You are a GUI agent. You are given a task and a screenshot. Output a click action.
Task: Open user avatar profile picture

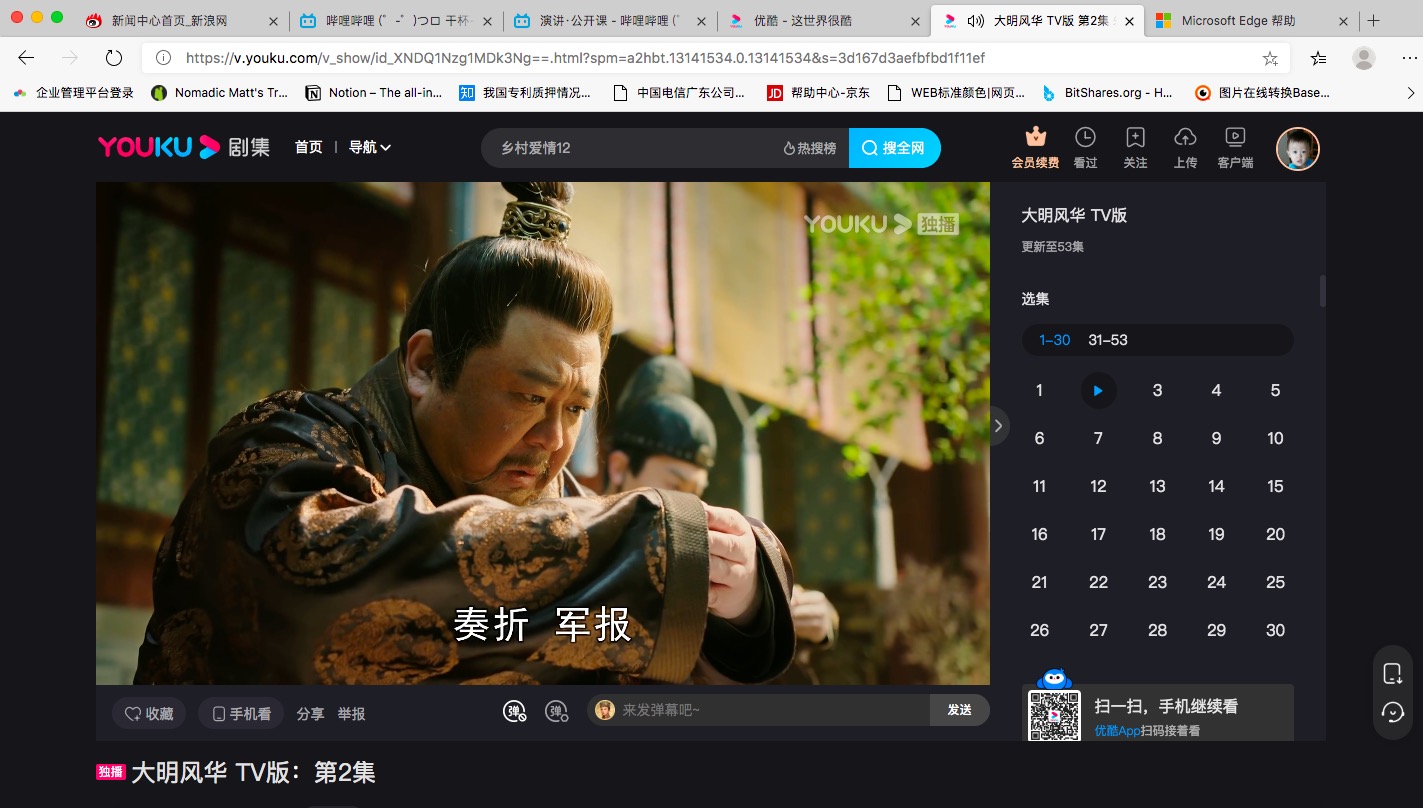point(1298,149)
